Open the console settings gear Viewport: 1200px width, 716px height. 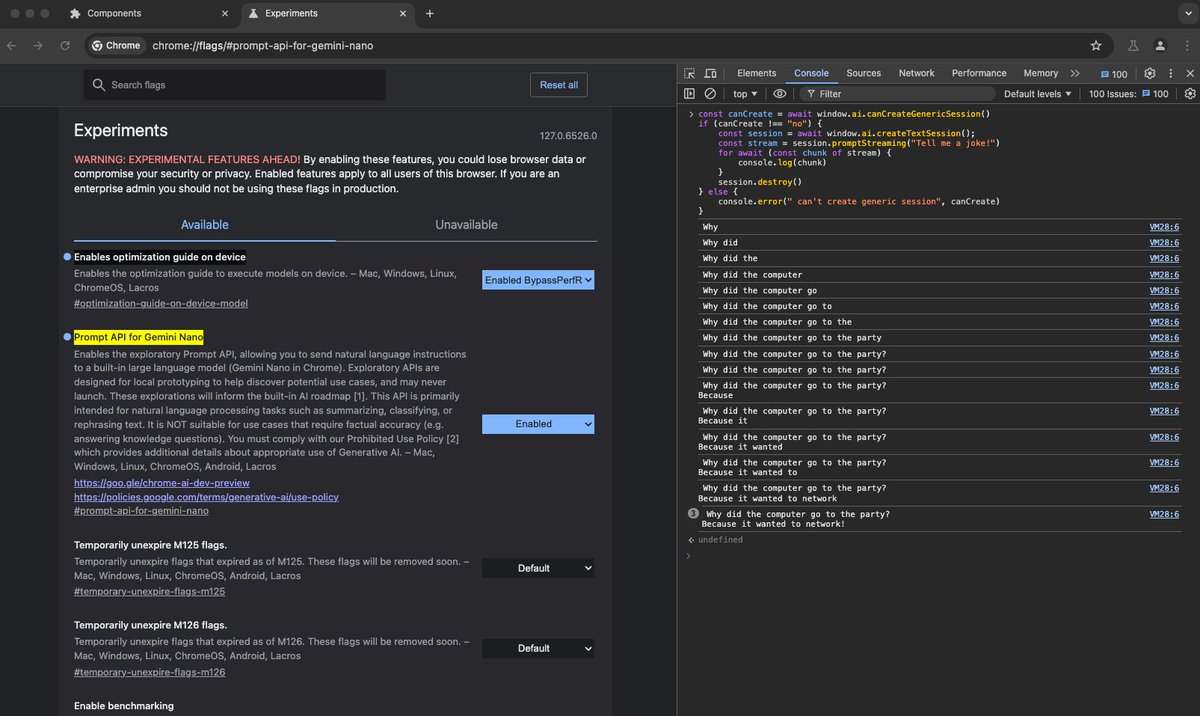1190,93
